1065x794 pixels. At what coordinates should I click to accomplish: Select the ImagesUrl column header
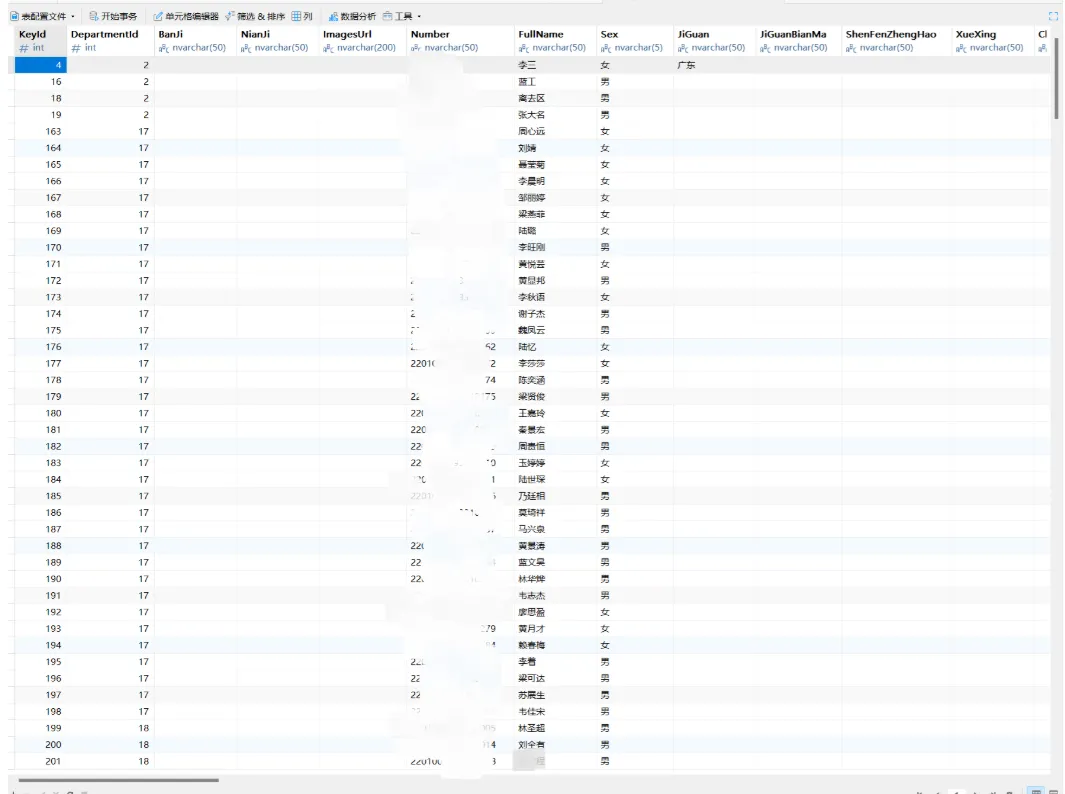coord(363,41)
